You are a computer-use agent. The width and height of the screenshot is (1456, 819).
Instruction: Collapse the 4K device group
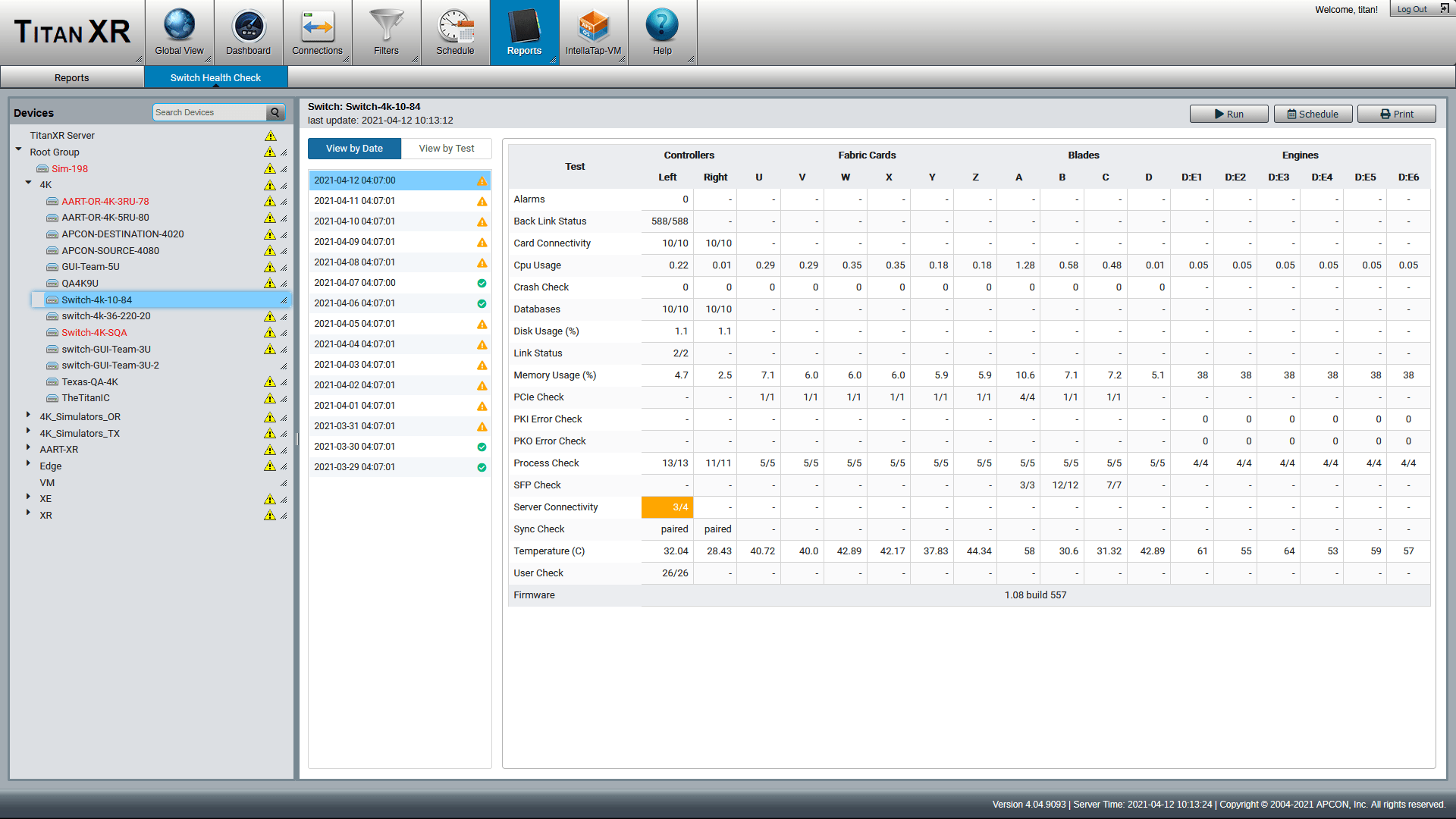(28, 184)
